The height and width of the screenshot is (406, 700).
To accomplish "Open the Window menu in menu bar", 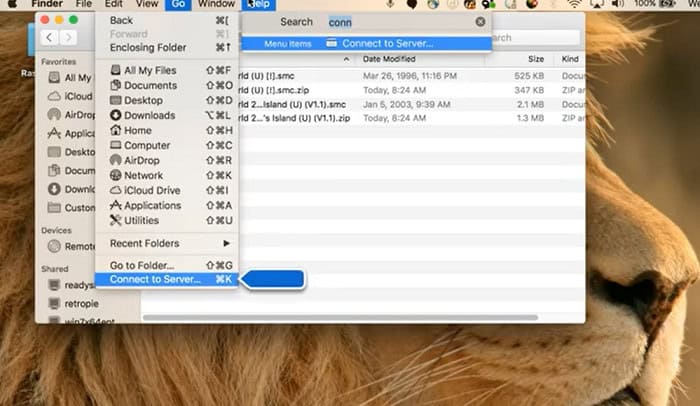I will 217,4.
